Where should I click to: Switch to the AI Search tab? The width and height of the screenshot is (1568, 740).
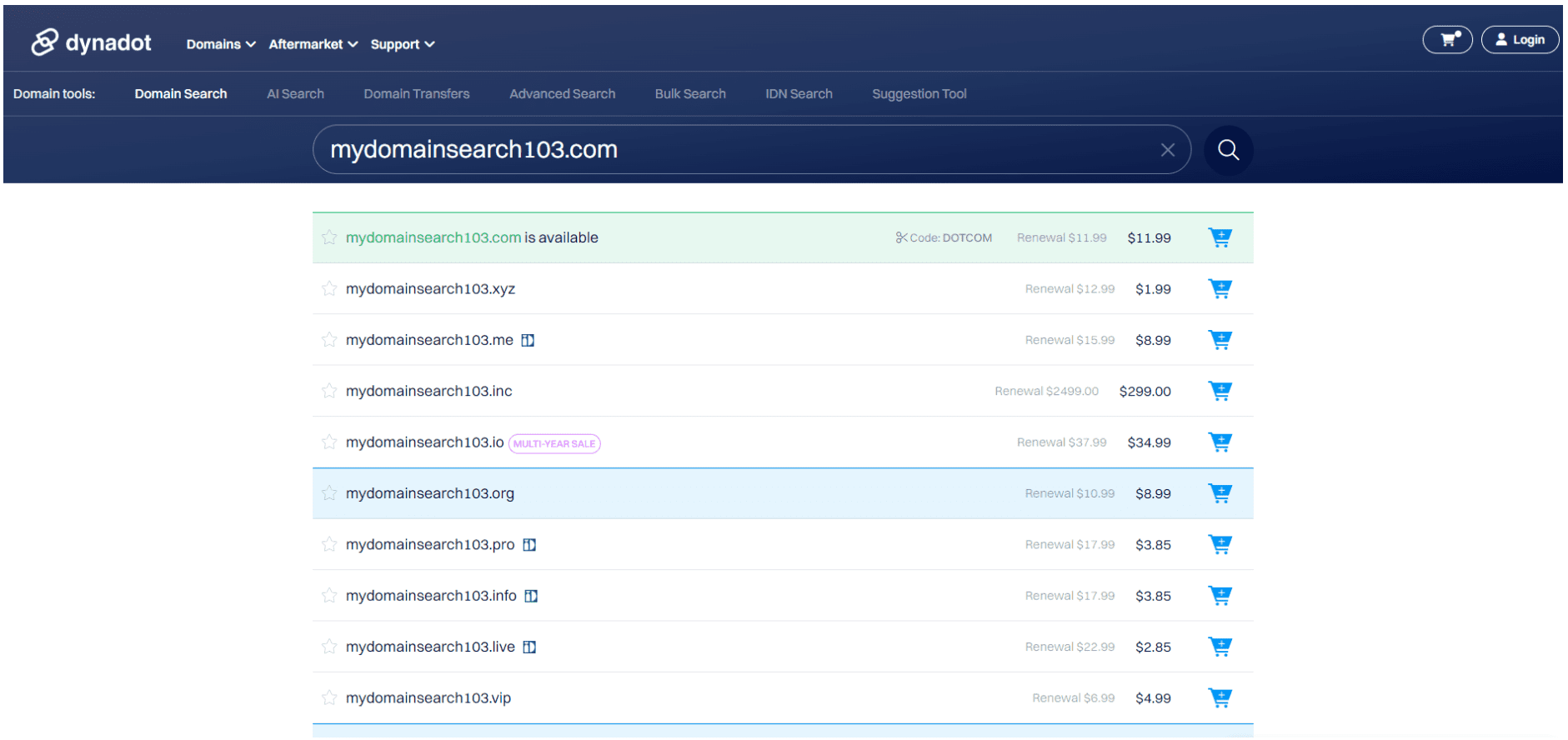coord(295,94)
